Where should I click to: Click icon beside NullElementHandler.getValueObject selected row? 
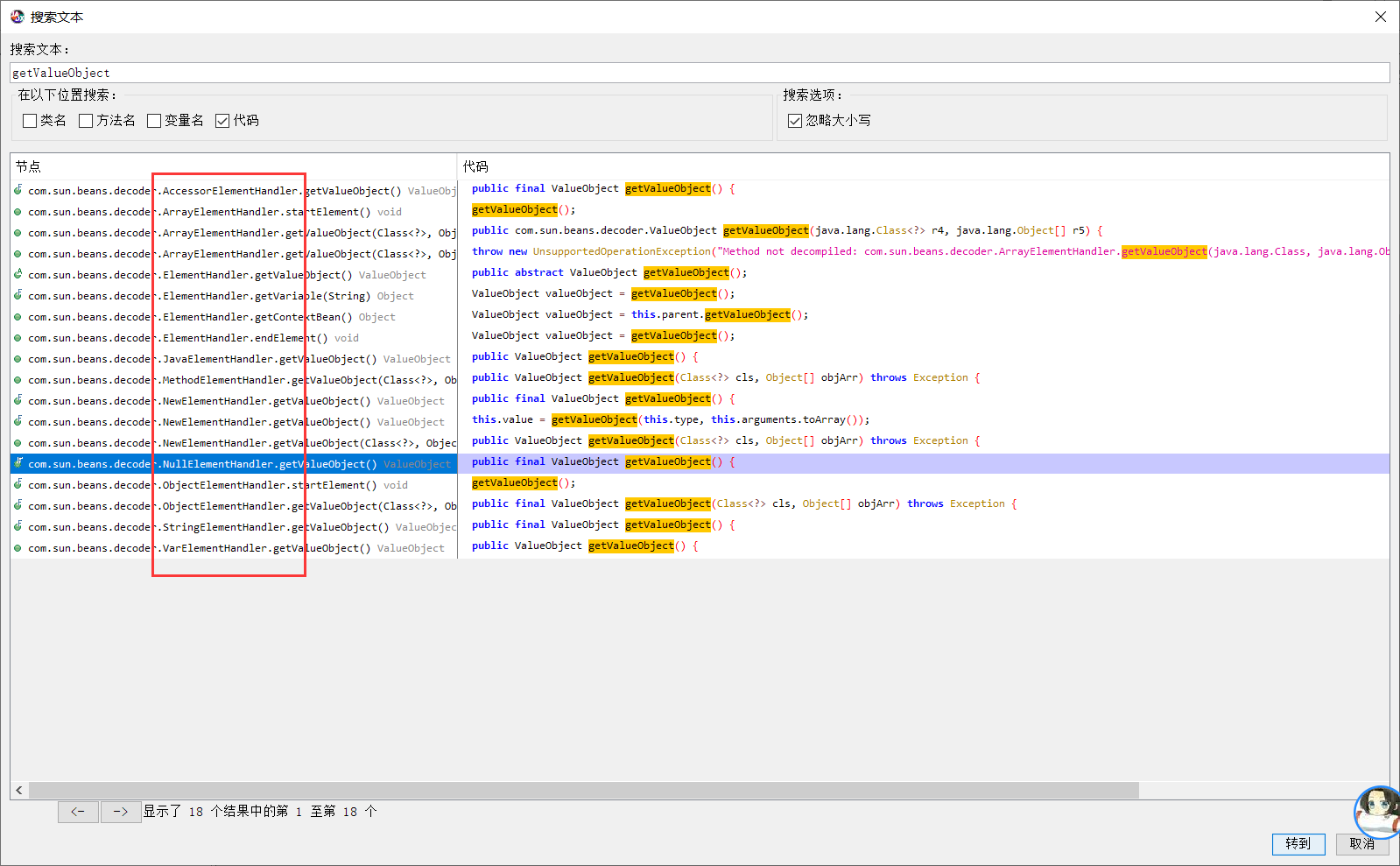18,463
